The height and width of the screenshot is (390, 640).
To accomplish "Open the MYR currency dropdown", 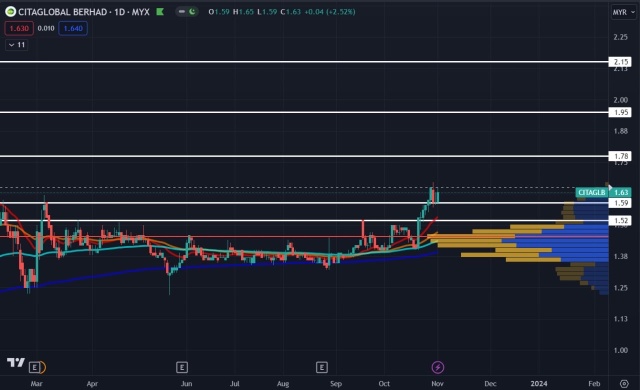I will point(623,12).
